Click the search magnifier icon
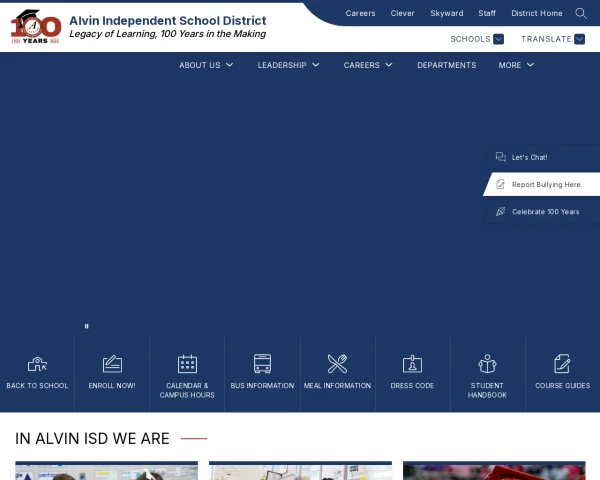 581,13
